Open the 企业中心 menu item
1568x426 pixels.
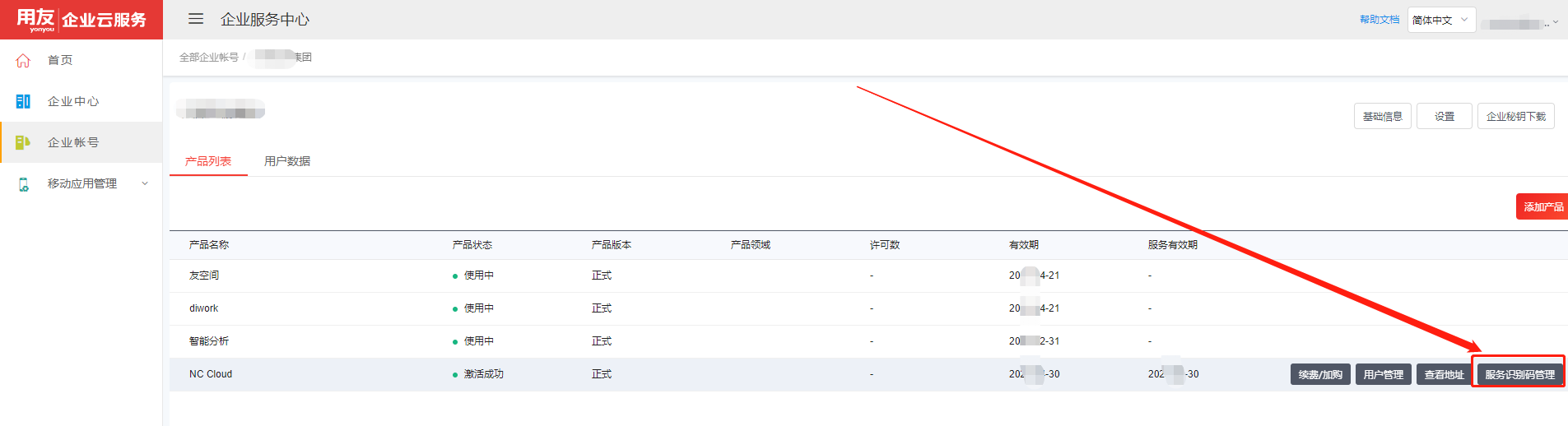[x=73, y=101]
